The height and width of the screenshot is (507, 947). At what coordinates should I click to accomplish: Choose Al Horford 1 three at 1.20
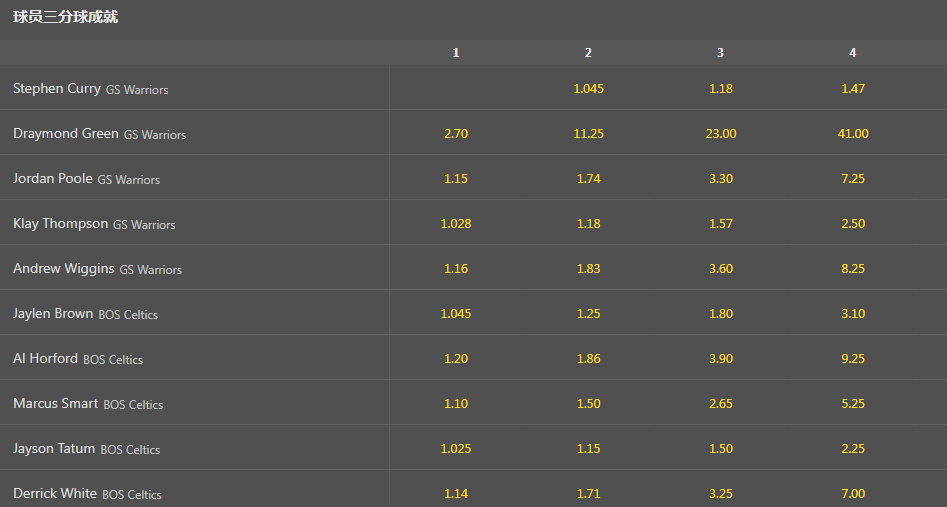coord(456,359)
